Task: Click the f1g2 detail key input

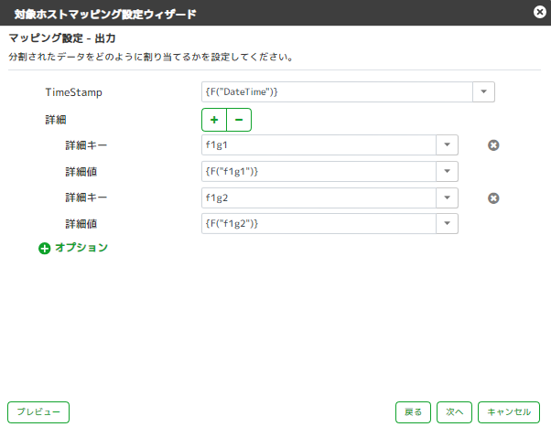Action: click(319, 198)
